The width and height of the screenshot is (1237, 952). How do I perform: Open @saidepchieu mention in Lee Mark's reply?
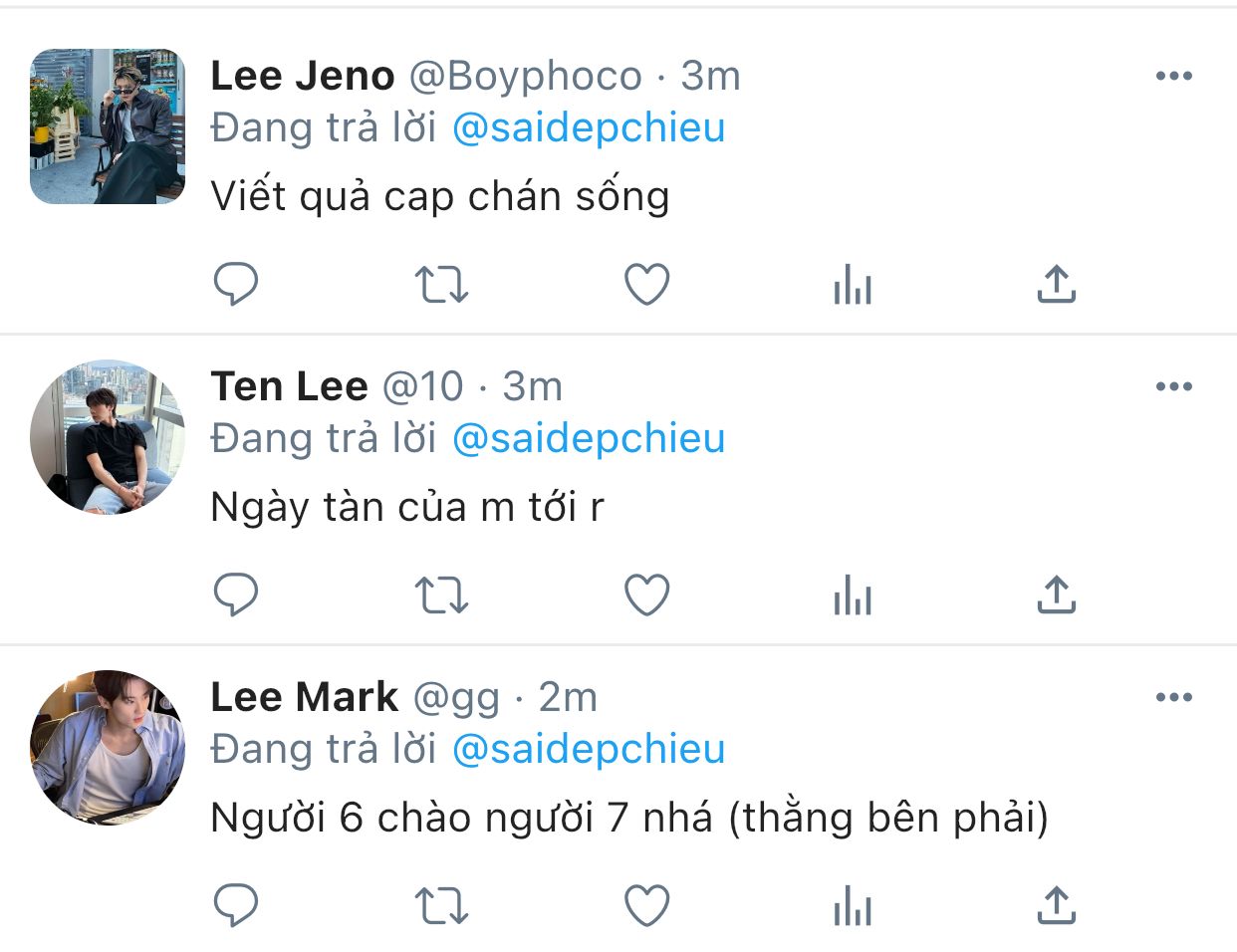coord(589,750)
